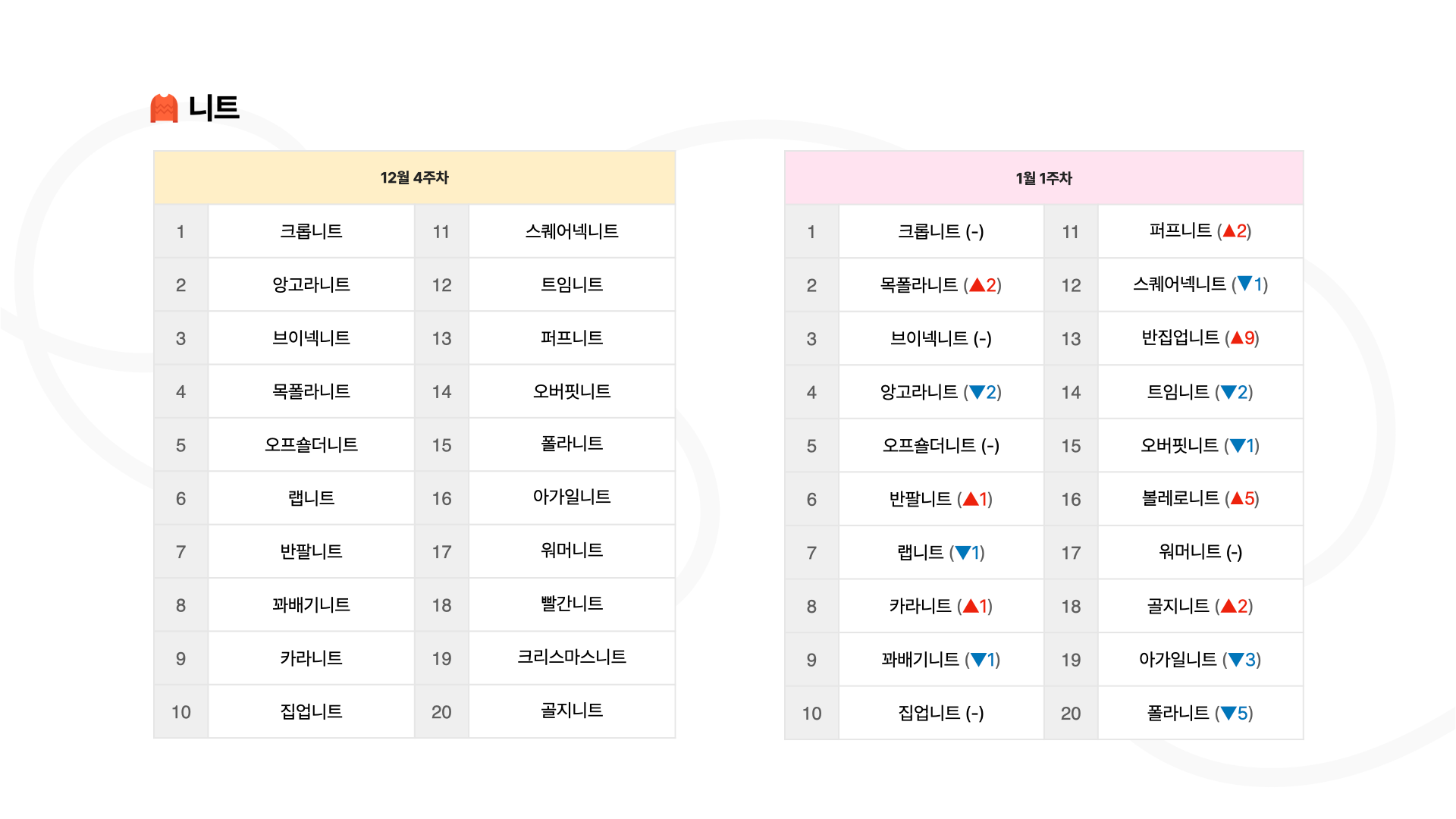Click rank number 20 in the 1월 1주차 table
Screen dimensions: 1456x819
point(1071,714)
